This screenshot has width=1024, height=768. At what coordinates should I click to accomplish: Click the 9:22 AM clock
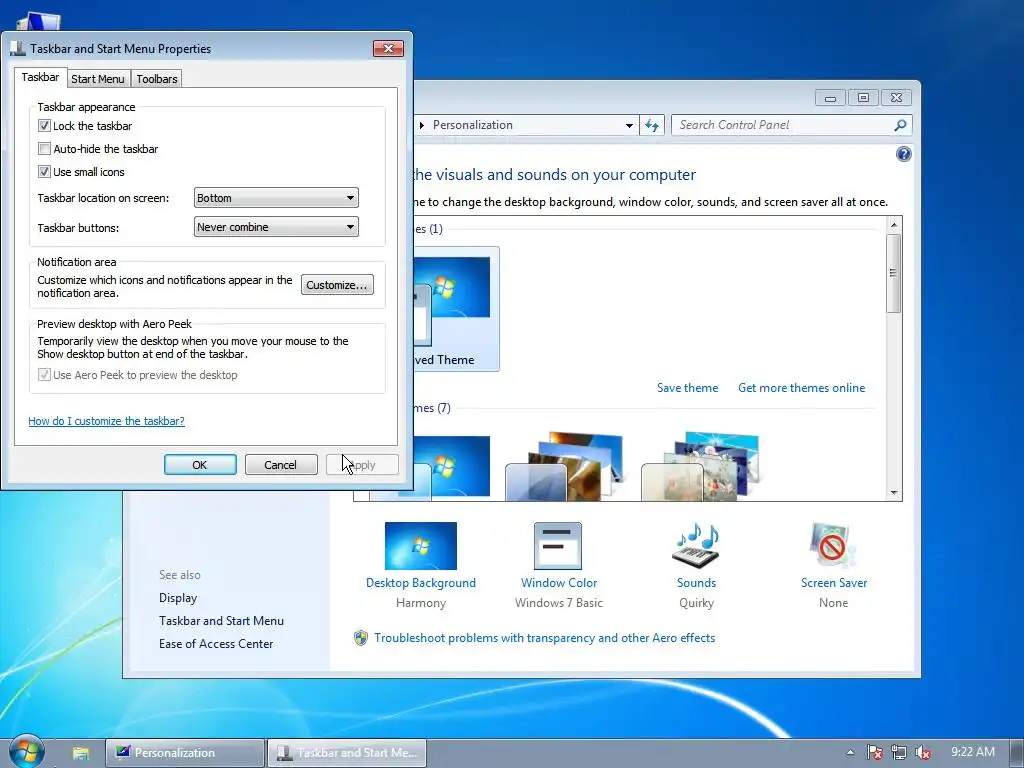pyautogui.click(x=973, y=752)
